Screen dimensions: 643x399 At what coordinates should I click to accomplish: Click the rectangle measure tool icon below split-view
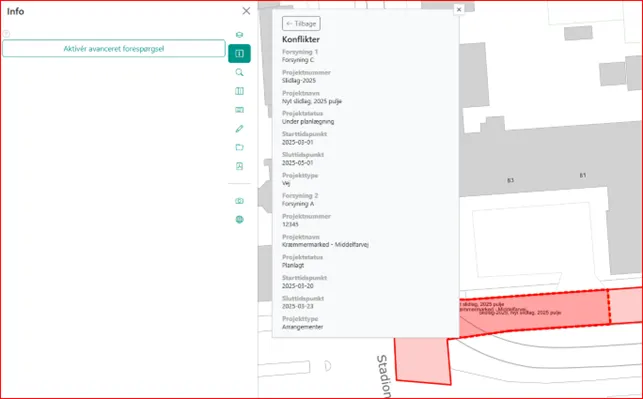239,110
